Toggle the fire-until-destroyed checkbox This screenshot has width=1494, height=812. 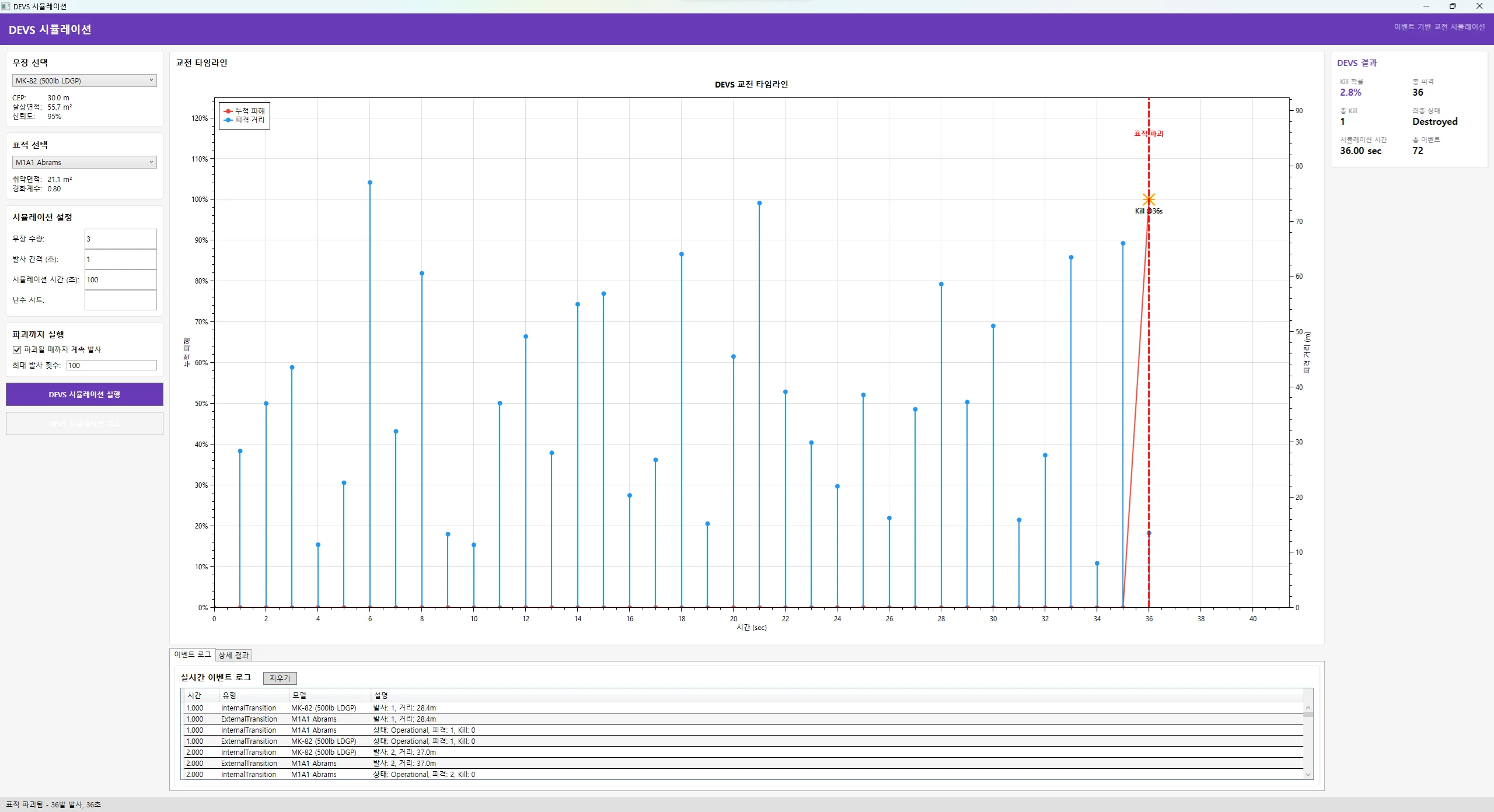17,349
